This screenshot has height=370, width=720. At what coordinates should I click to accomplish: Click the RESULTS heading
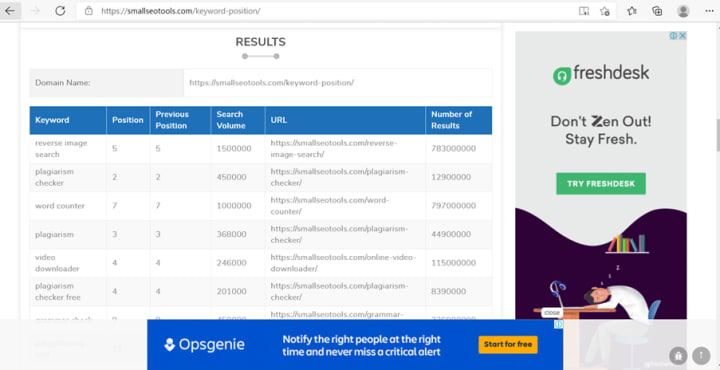(x=260, y=42)
